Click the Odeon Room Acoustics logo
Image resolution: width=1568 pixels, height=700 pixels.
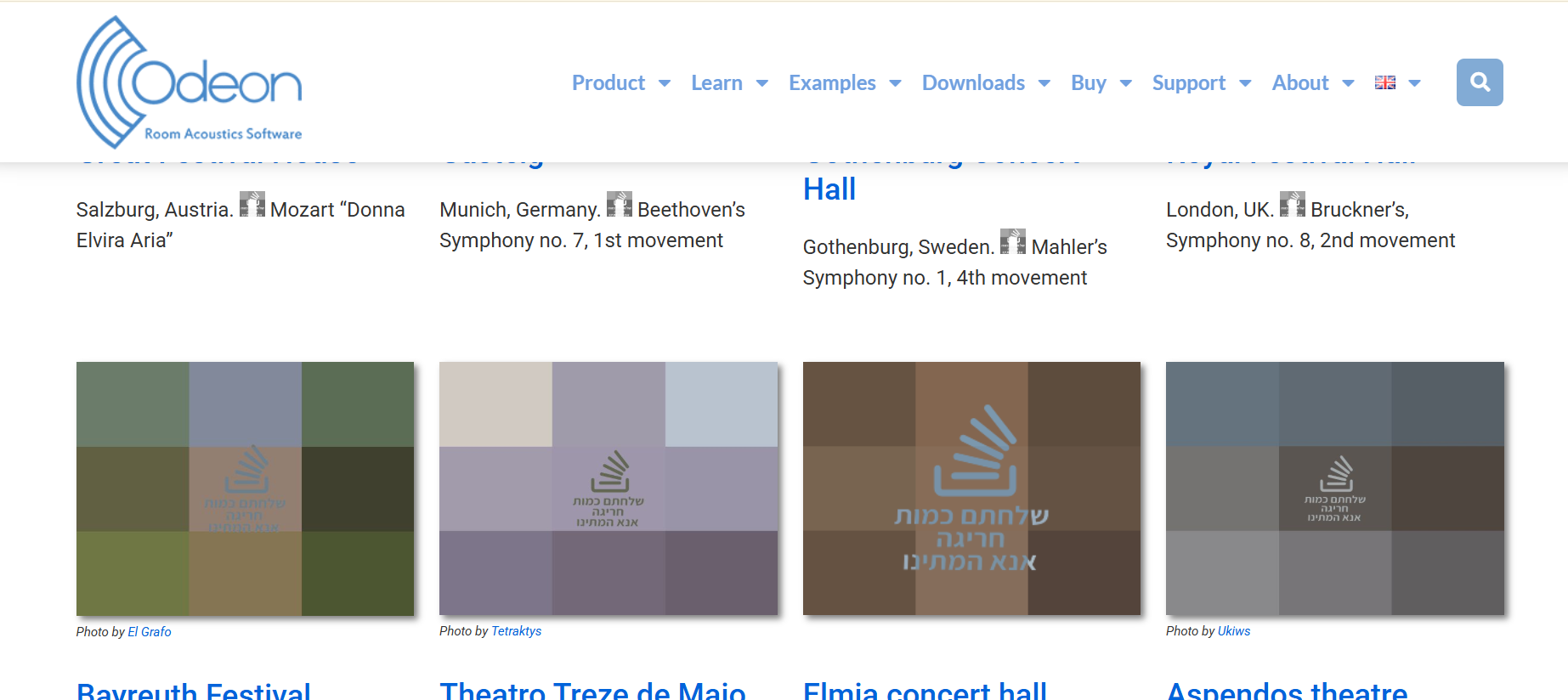(x=190, y=82)
